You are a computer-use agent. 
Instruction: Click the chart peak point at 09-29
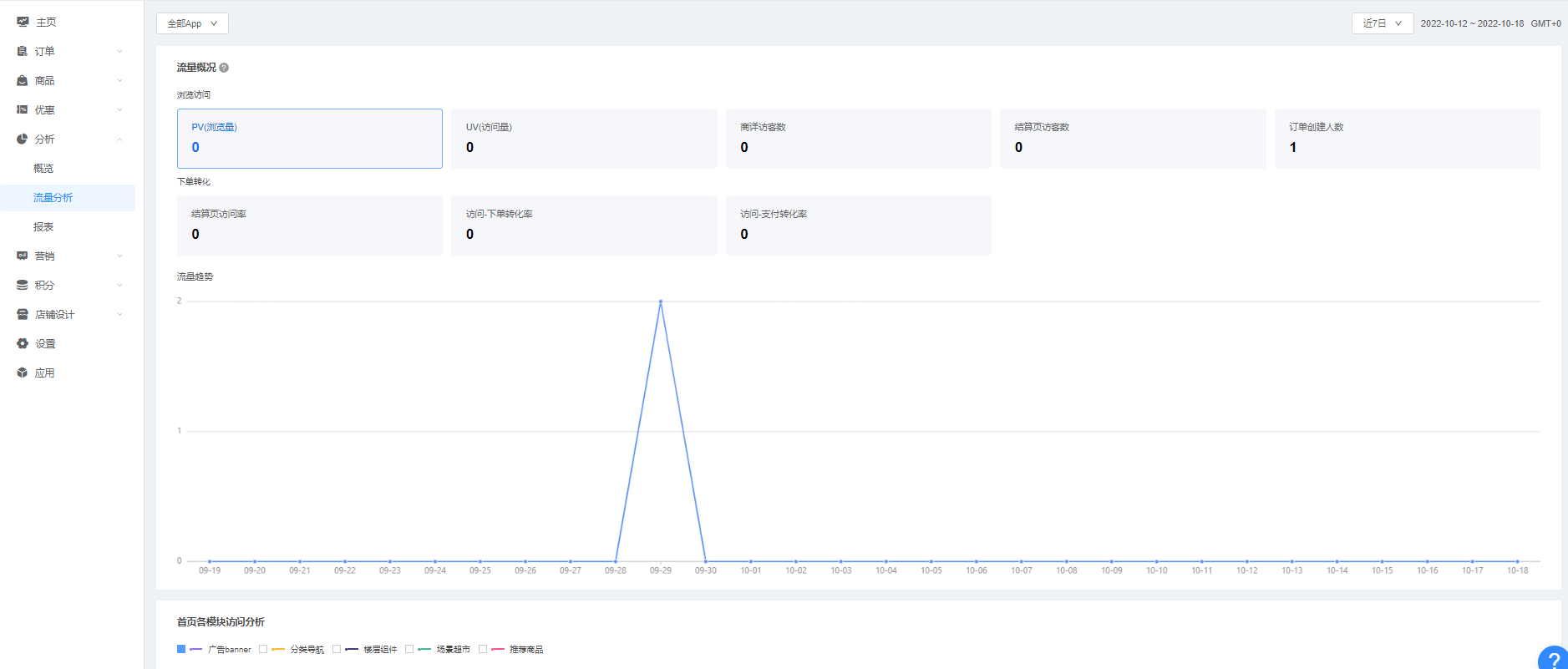pos(661,302)
